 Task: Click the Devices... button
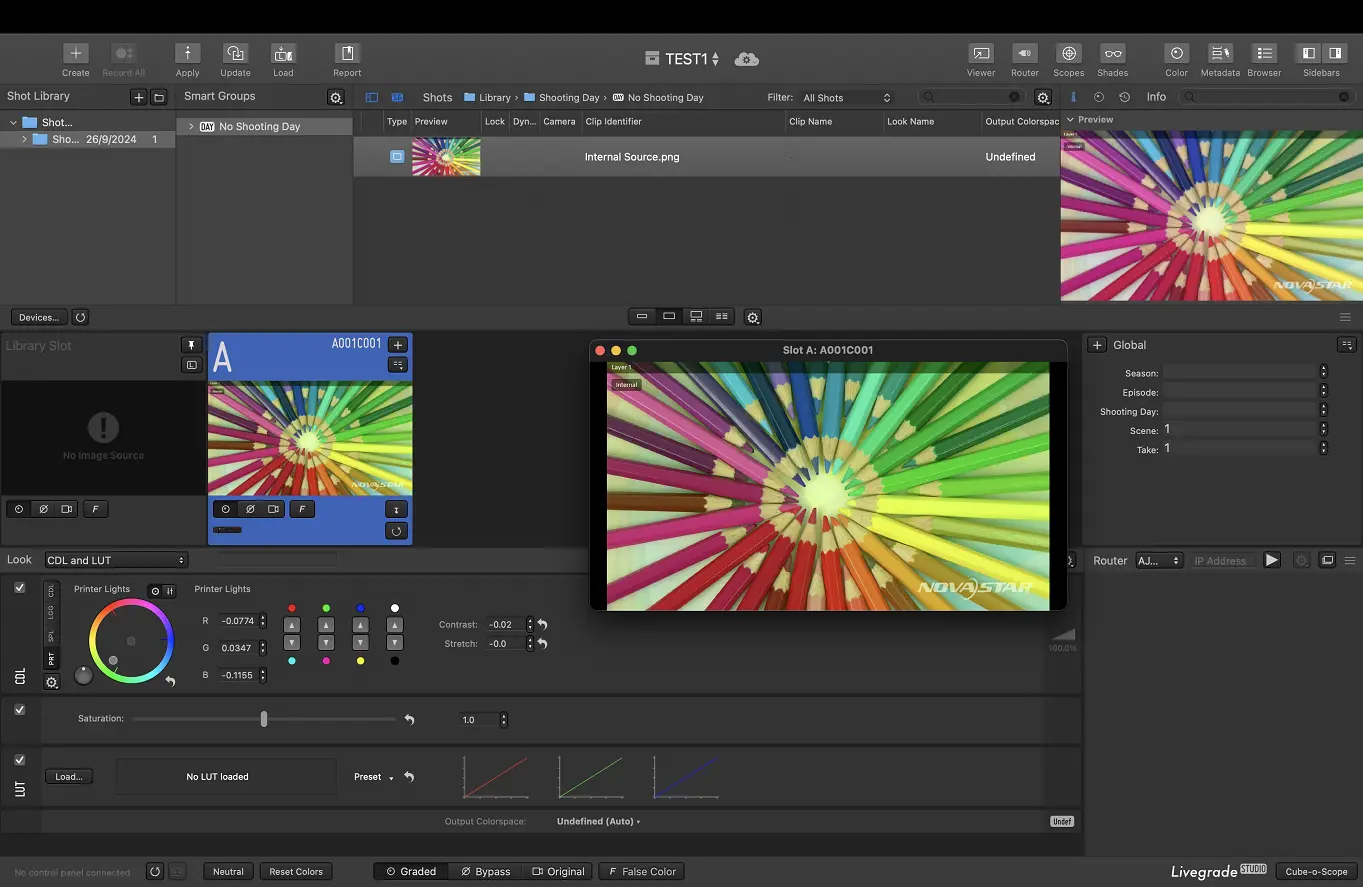point(39,317)
